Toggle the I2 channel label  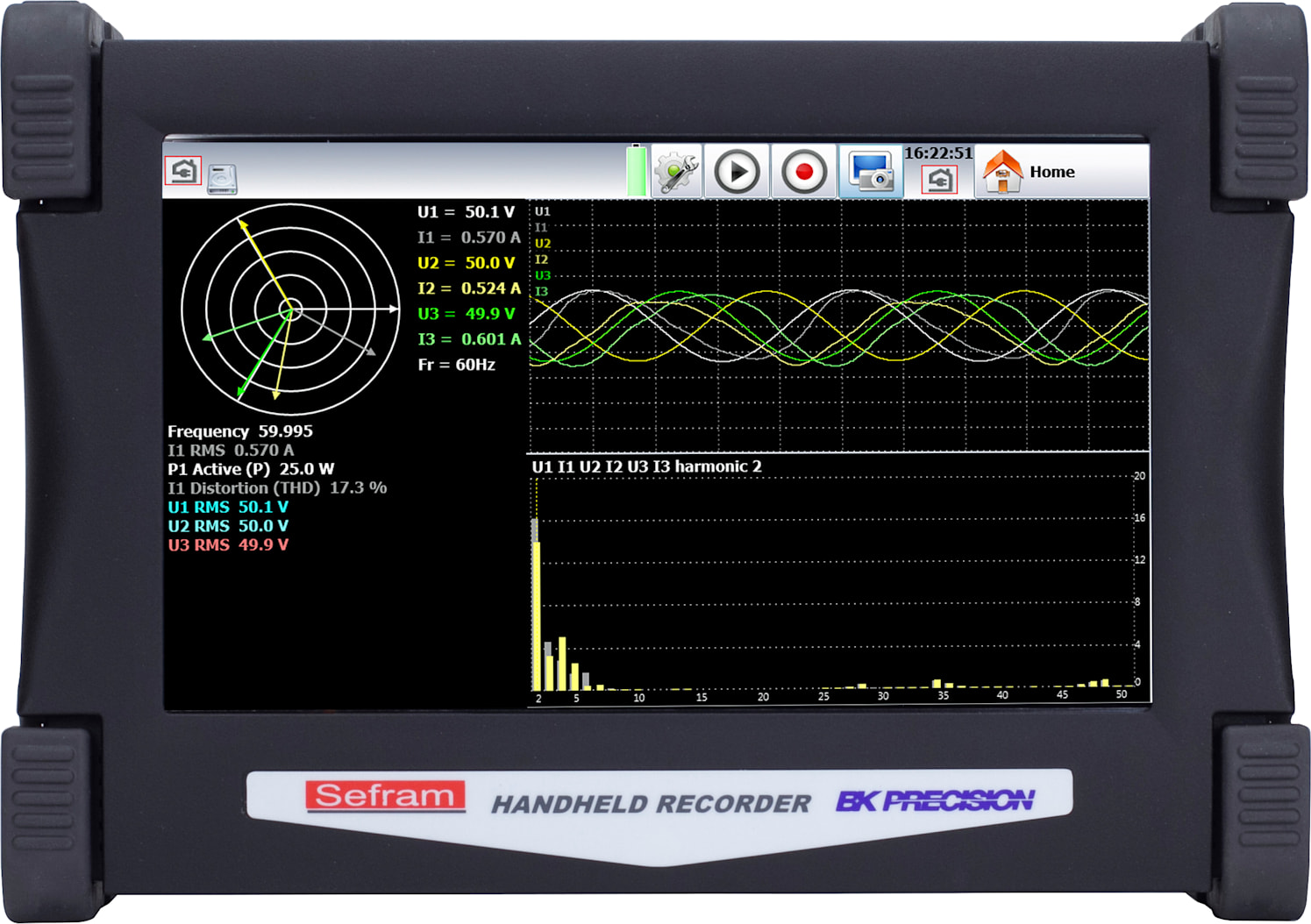[x=541, y=259]
